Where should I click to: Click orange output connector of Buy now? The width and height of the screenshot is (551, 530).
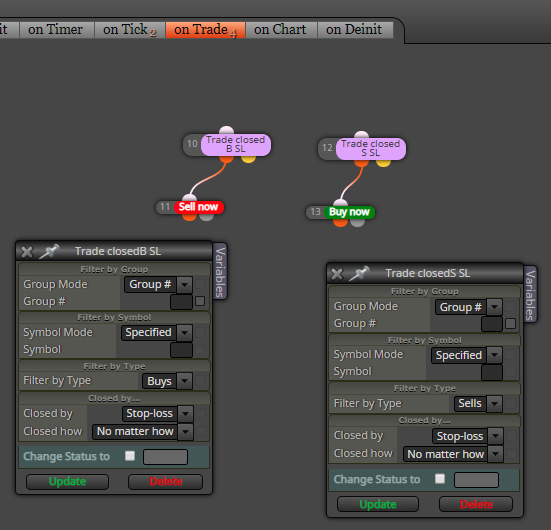click(x=340, y=222)
